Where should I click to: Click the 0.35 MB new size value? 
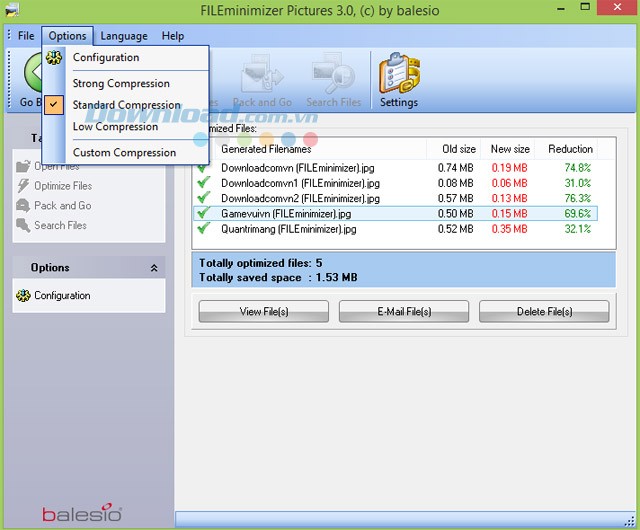(x=509, y=229)
